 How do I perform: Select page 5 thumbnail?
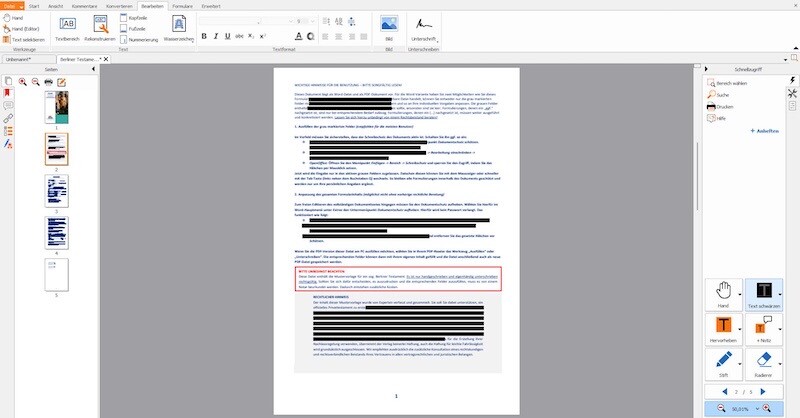tap(56, 275)
